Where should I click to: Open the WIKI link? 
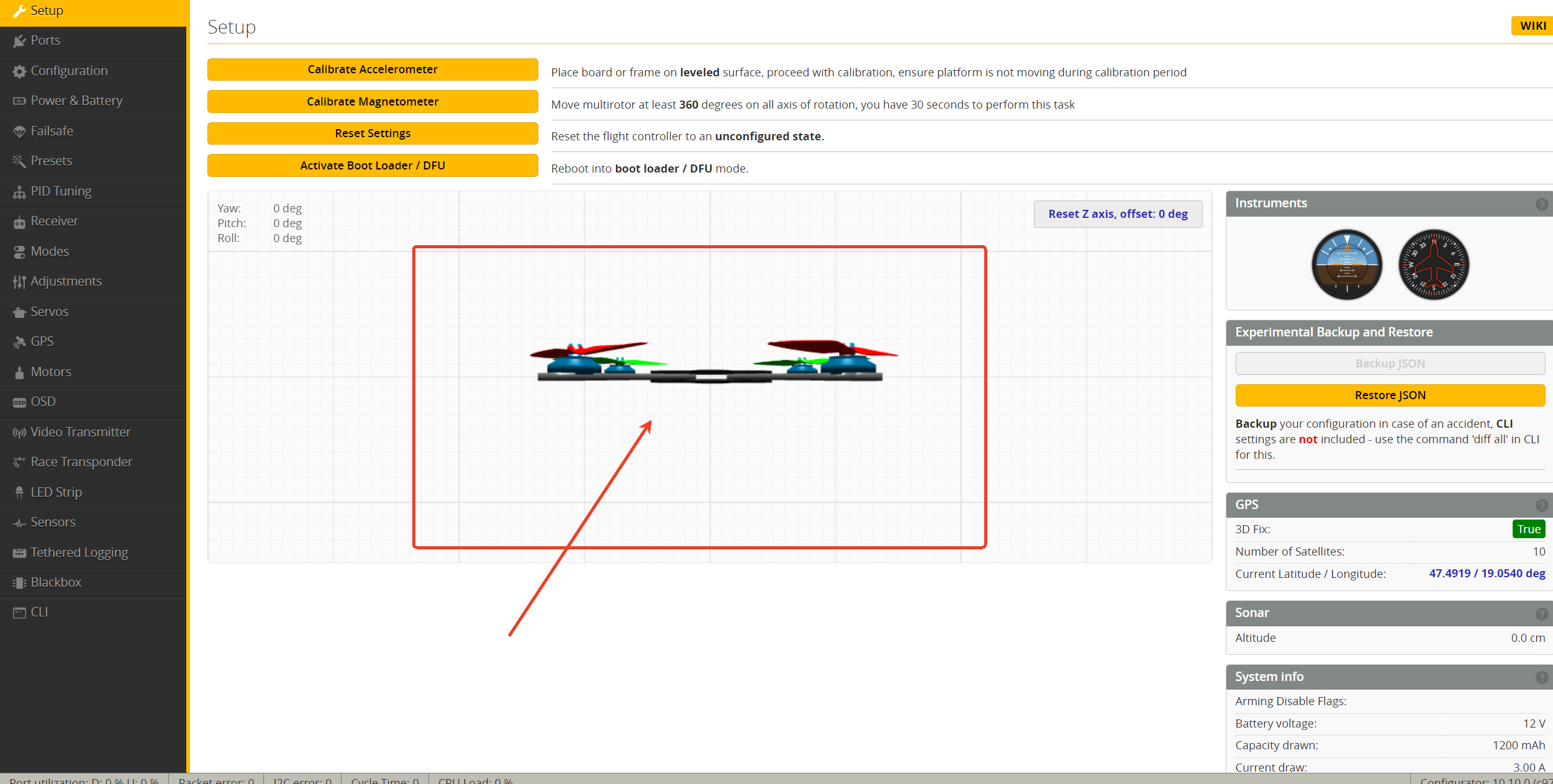click(x=1533, y=26)
